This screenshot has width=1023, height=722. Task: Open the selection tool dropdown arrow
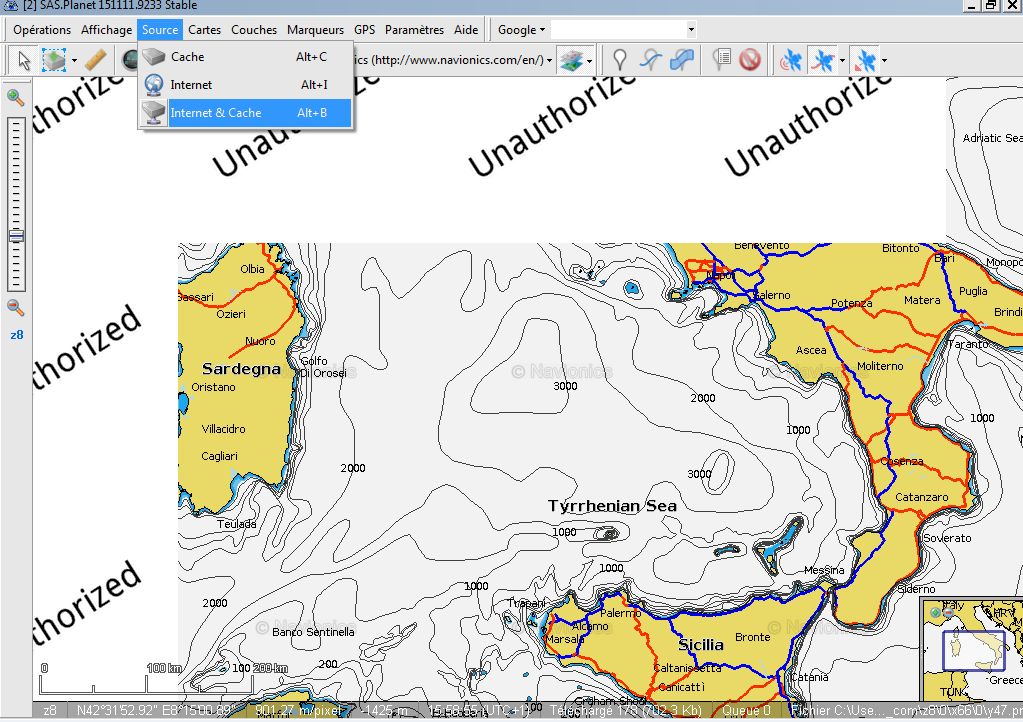pyautogui.click(x=74, y=61)
